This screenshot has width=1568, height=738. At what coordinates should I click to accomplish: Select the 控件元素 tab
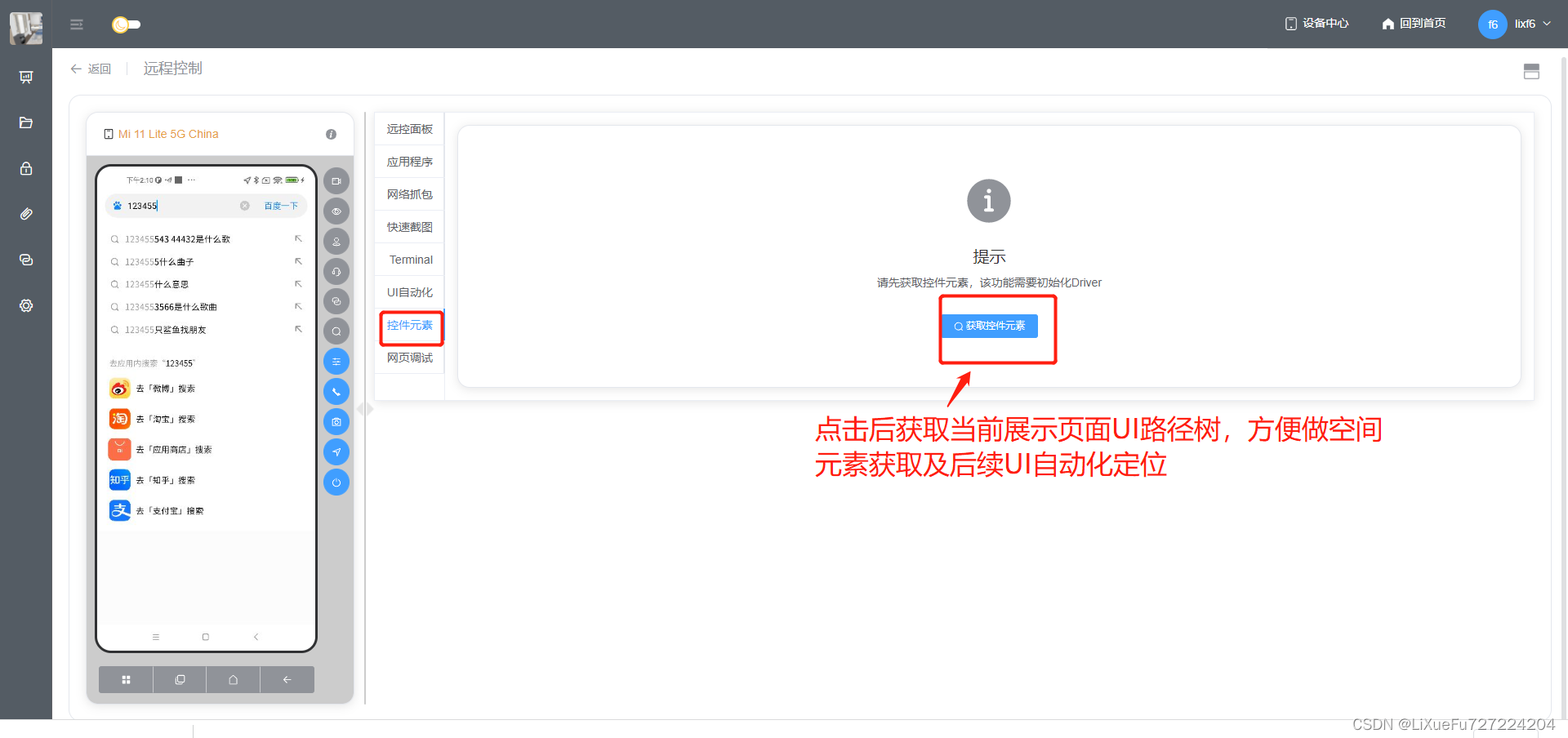point(410,325)
